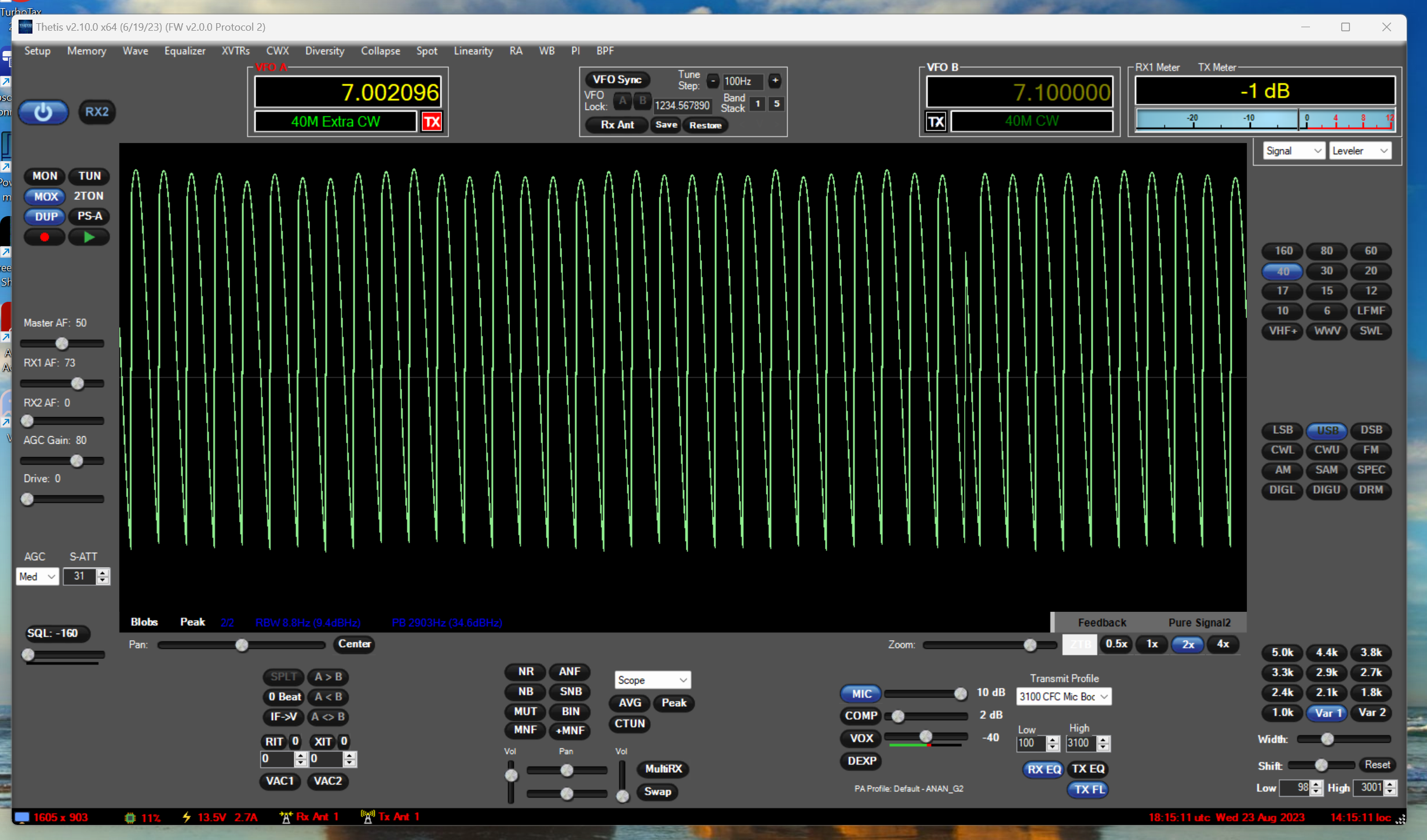1427x840 pixels.
Task: Click the Rx Ant button
Action: 617,125
